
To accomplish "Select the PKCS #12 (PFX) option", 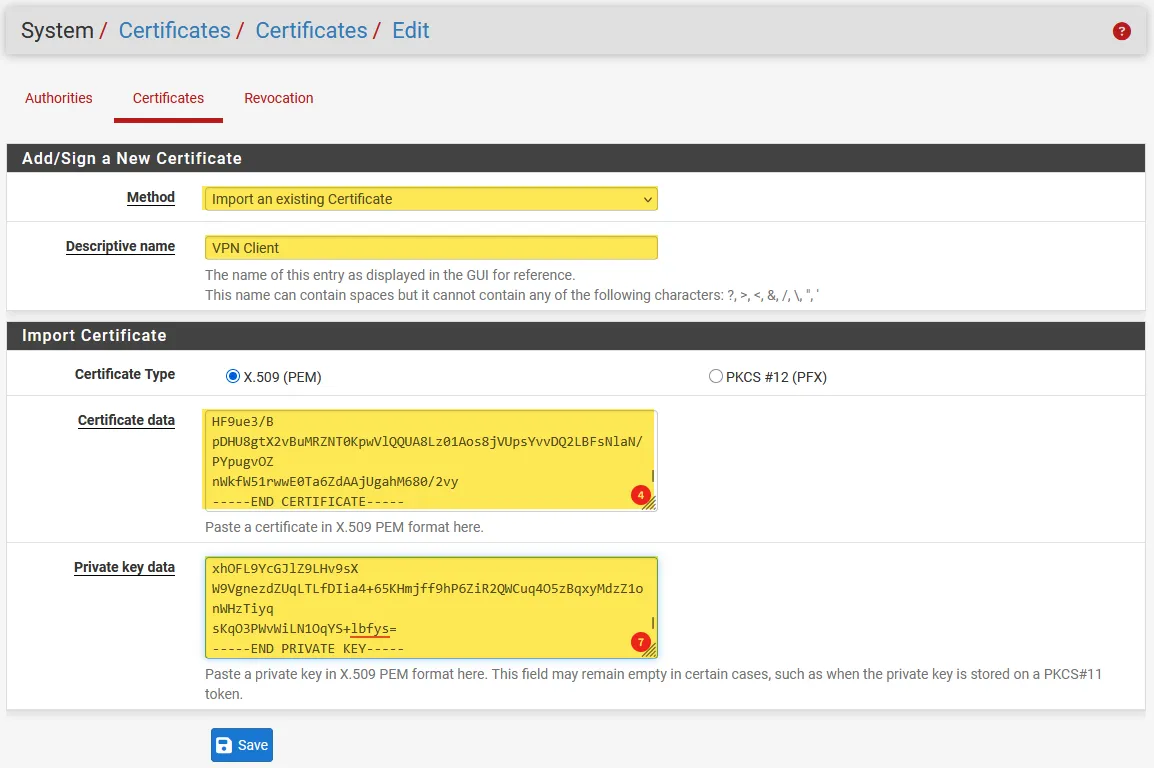I will click(715, 377).
